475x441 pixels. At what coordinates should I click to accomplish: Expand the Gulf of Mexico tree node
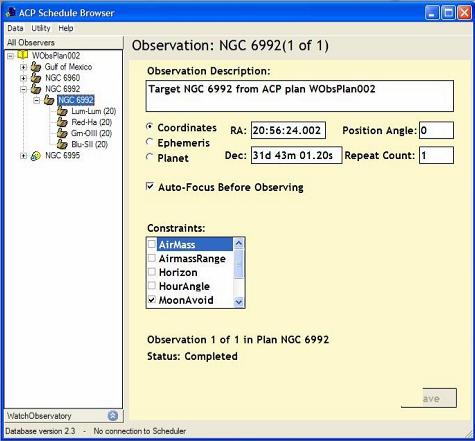point(23,67)
